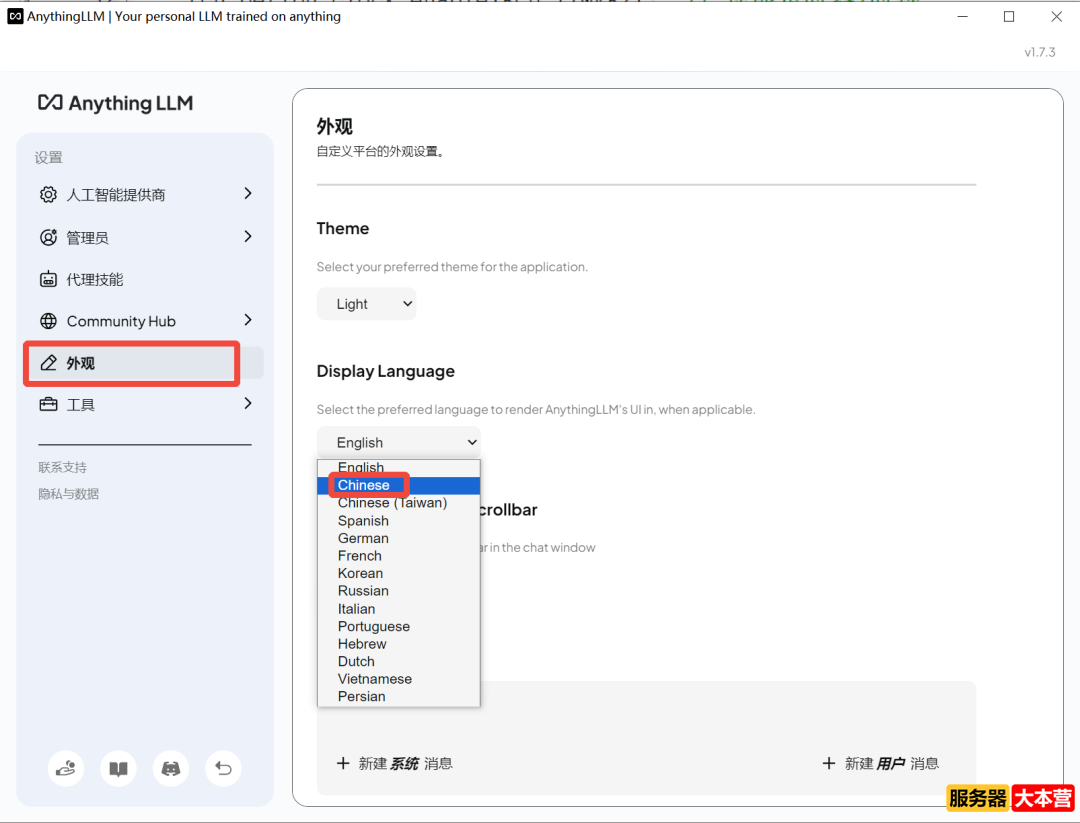Click the user icon beside 管理员
The image size is (1080, 823).
(48, 238)
